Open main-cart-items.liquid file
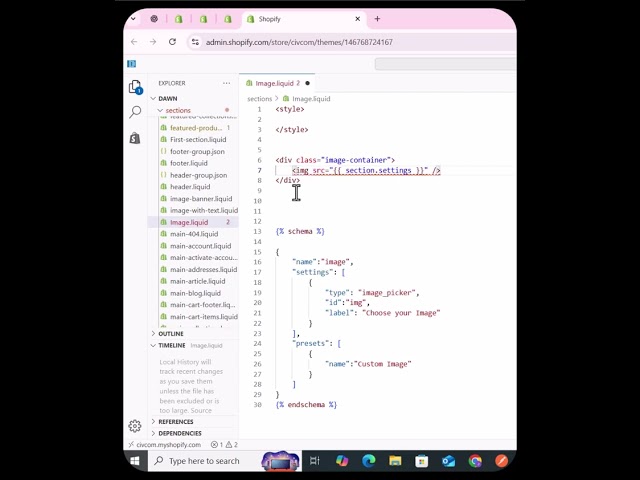The height and width of the screenshot is (480, 640). tap(204, 317)
